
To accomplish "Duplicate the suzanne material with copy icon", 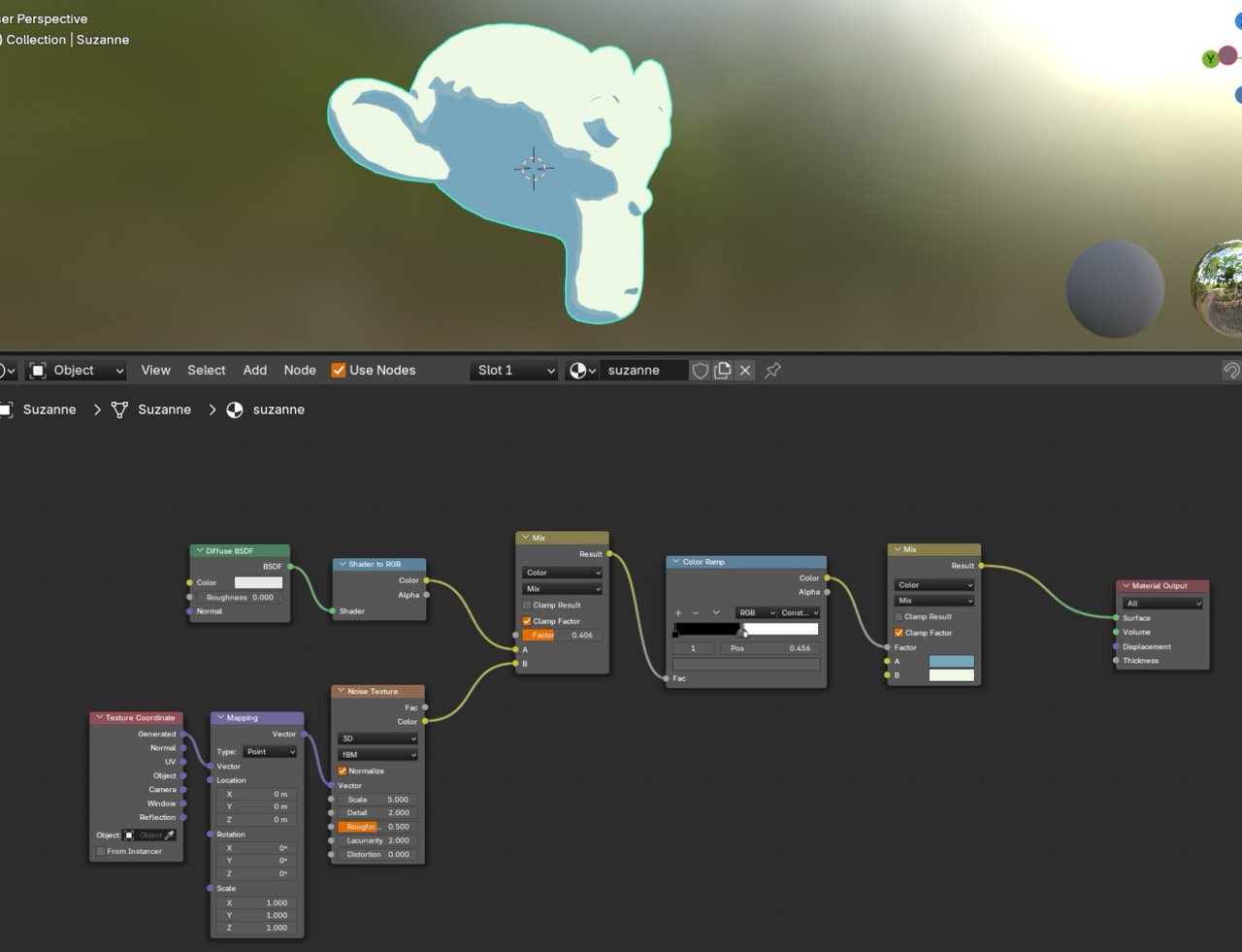I will [723, 370].
